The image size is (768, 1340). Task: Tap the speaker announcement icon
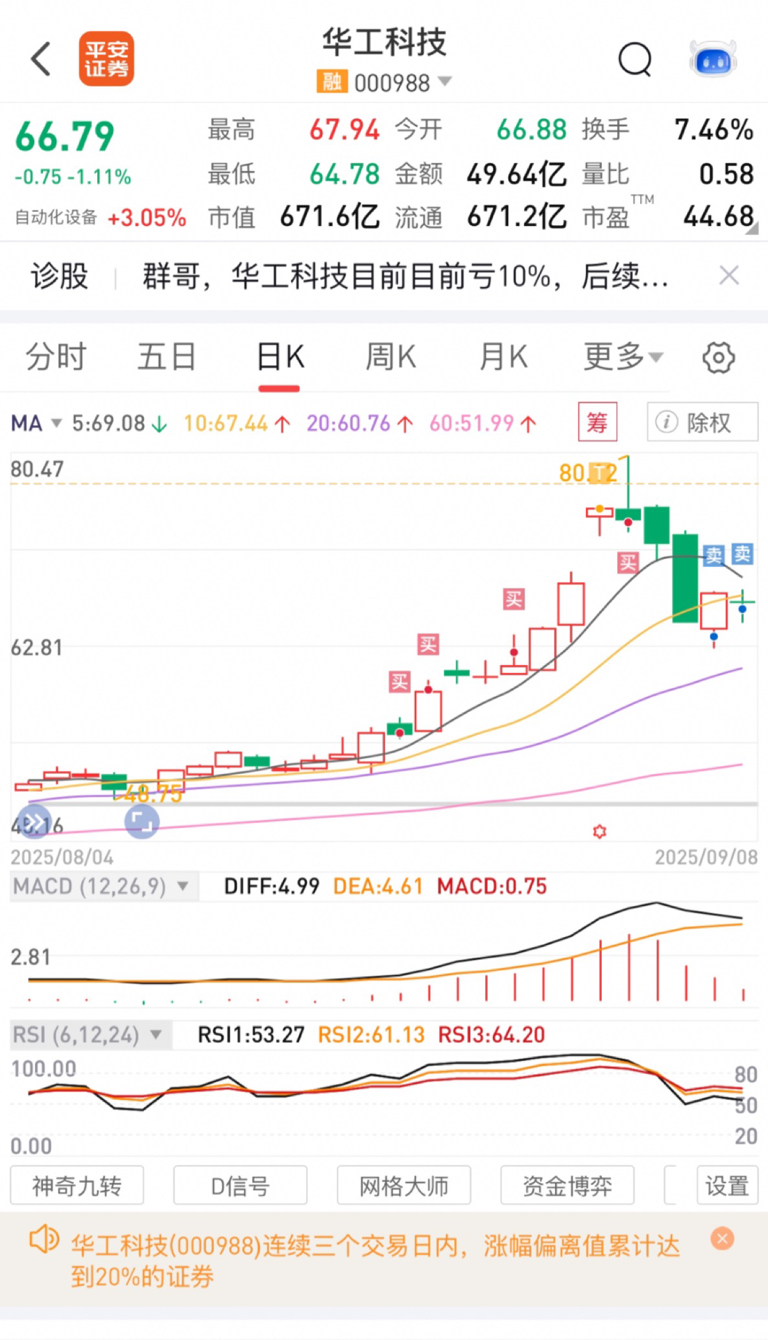(x=44, y=1241)
